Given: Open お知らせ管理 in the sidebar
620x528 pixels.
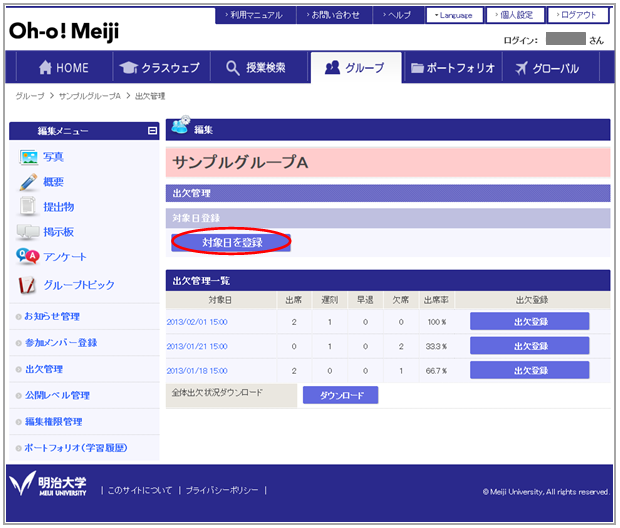Looking at the screenshot, I should pos(52,316).
